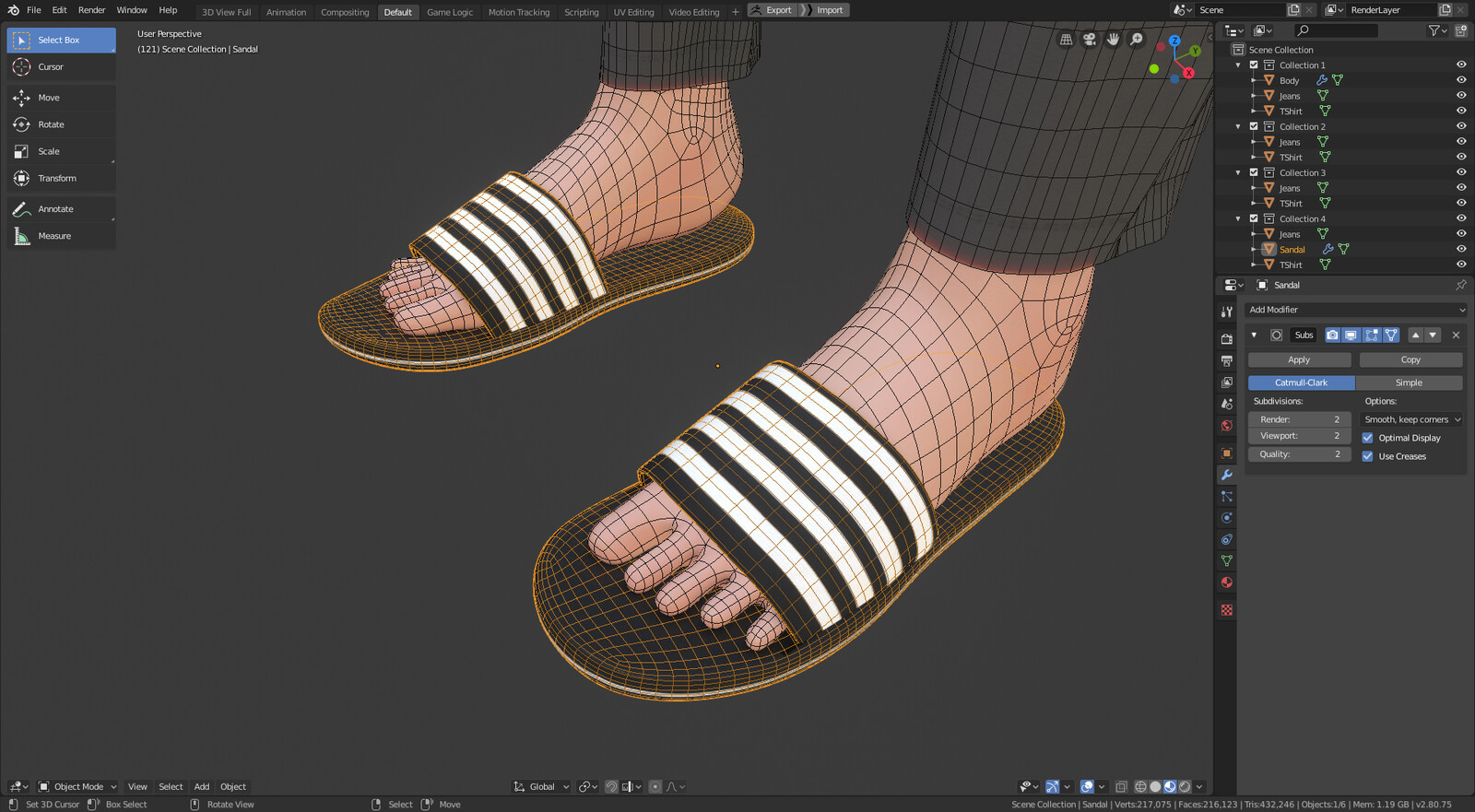Toggle X-ray display in viewport header
1475x812 pixels.
pos(1121,787)
